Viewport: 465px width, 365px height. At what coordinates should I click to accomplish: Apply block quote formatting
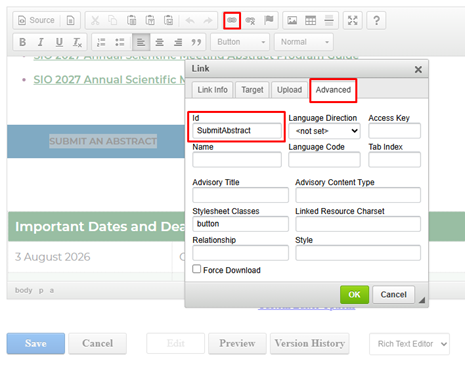(196, 42)
